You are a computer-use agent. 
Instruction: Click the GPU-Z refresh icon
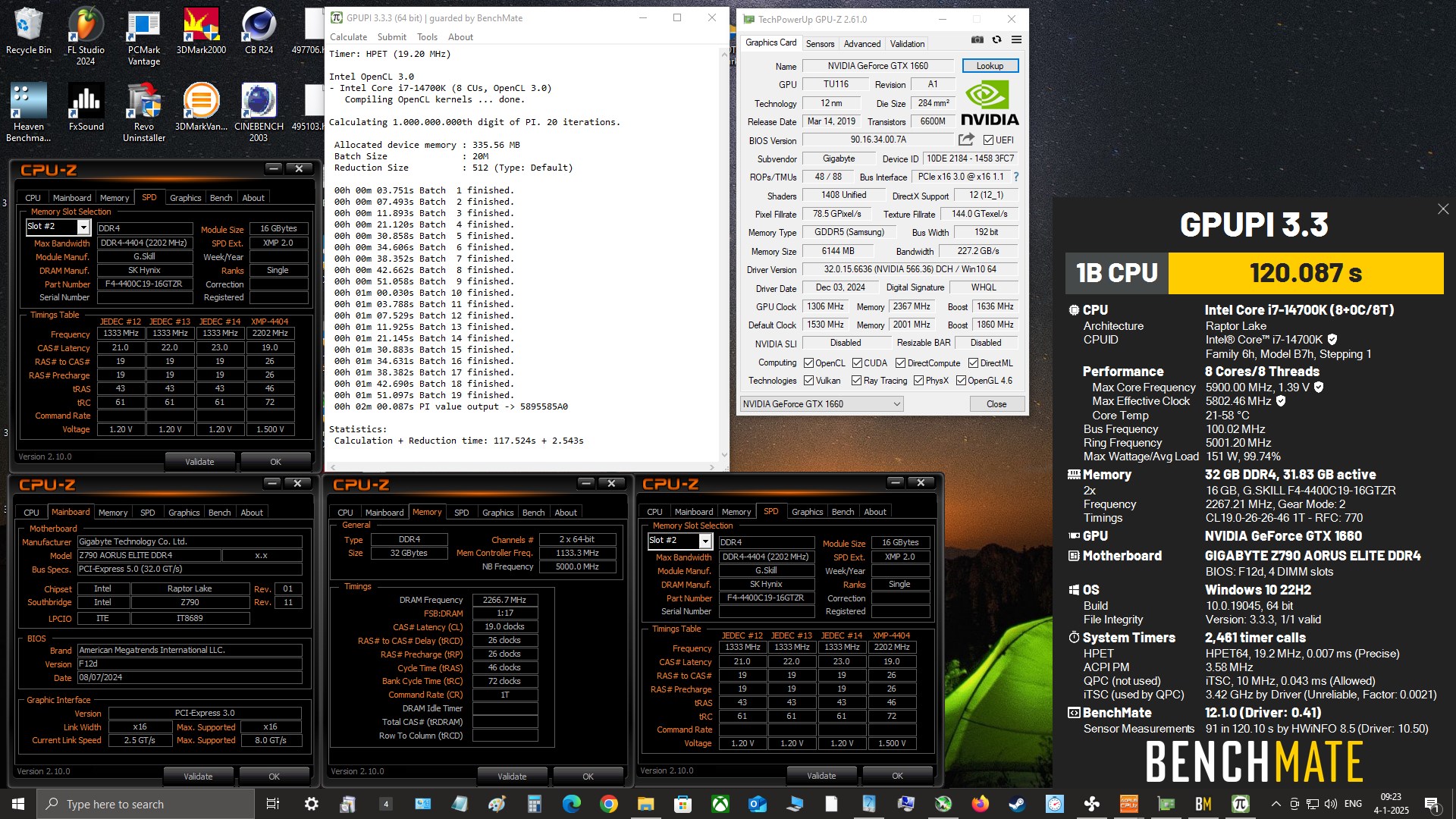(996, 40)
